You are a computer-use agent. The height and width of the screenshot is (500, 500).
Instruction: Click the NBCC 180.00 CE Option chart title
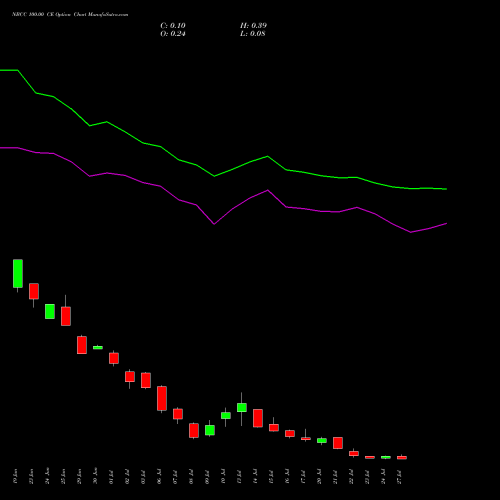[x=70, y=15]
